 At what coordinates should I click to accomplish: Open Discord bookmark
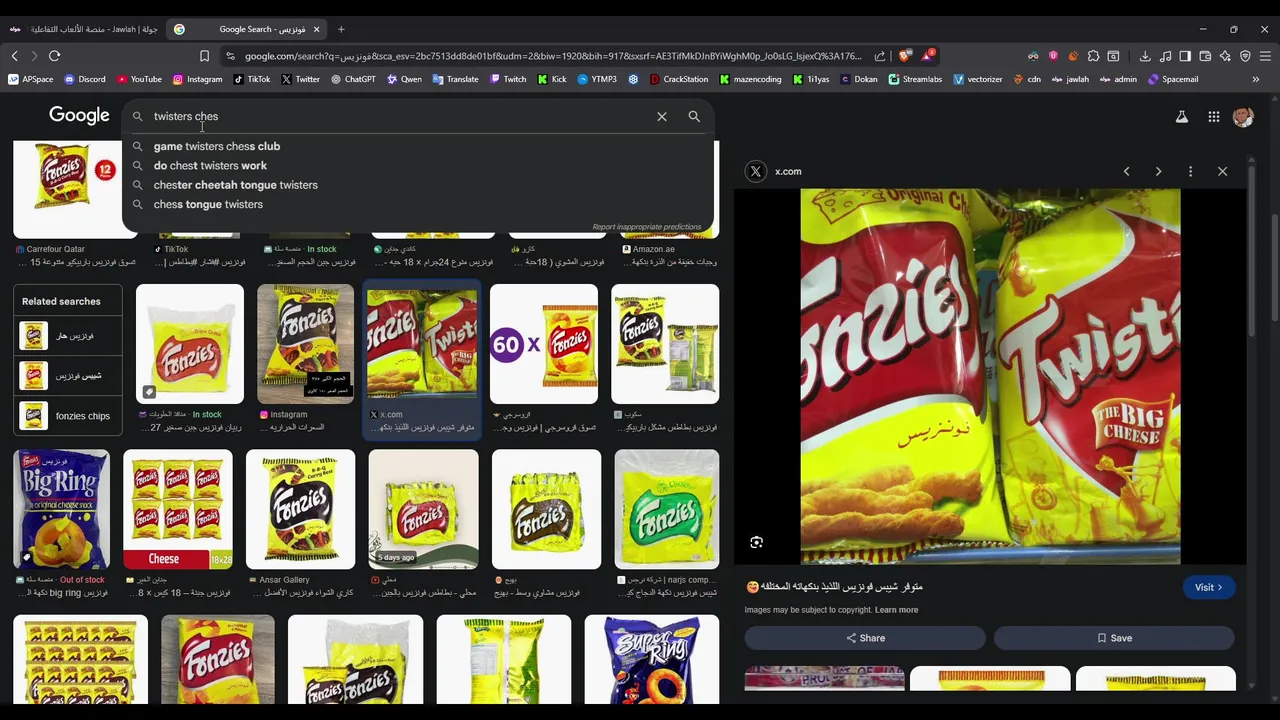pyautogui.click(x=84, y=79)
